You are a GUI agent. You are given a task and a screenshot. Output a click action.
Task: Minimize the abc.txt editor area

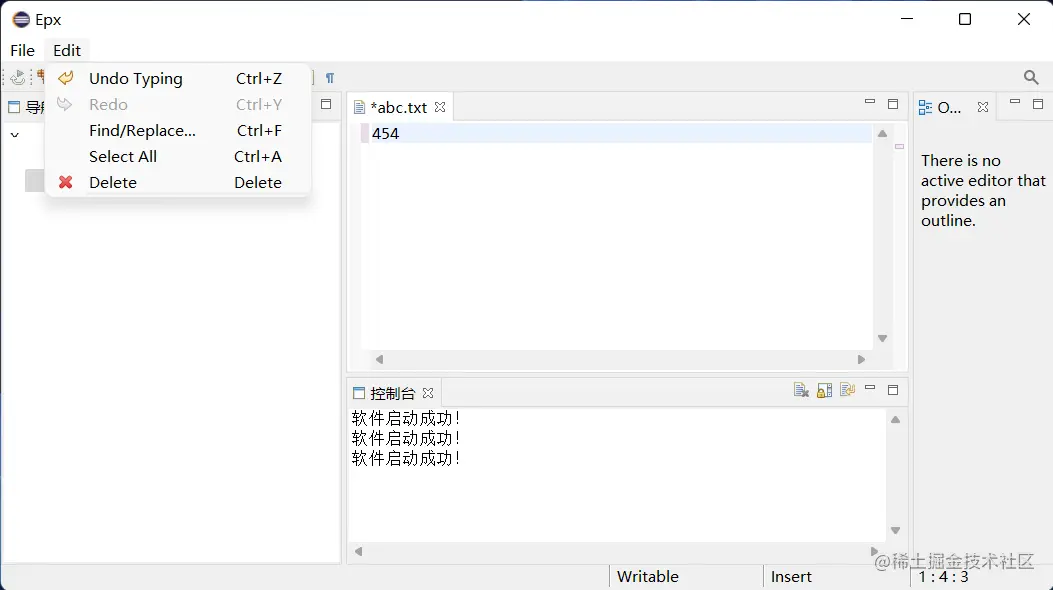(x=870, y=102)
